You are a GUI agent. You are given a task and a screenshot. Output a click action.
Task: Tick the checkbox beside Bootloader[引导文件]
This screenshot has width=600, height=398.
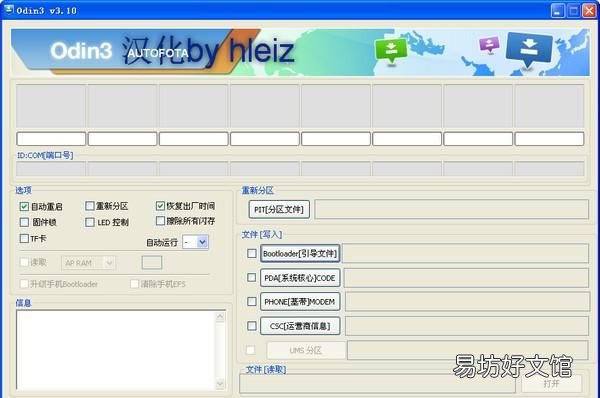[251, 253]
